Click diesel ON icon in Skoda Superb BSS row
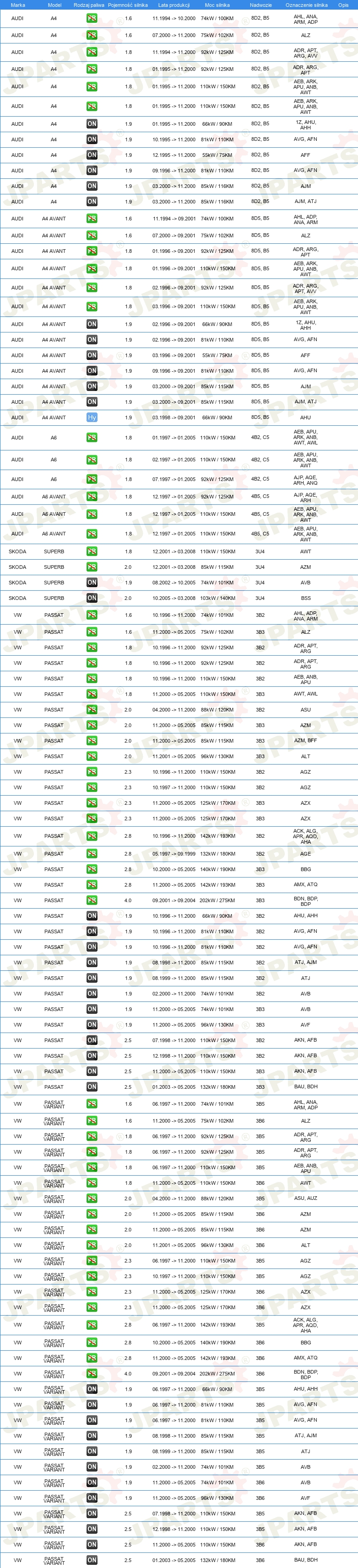Image resolution: width=358 pixels, height=1568 pixels. 92,598
